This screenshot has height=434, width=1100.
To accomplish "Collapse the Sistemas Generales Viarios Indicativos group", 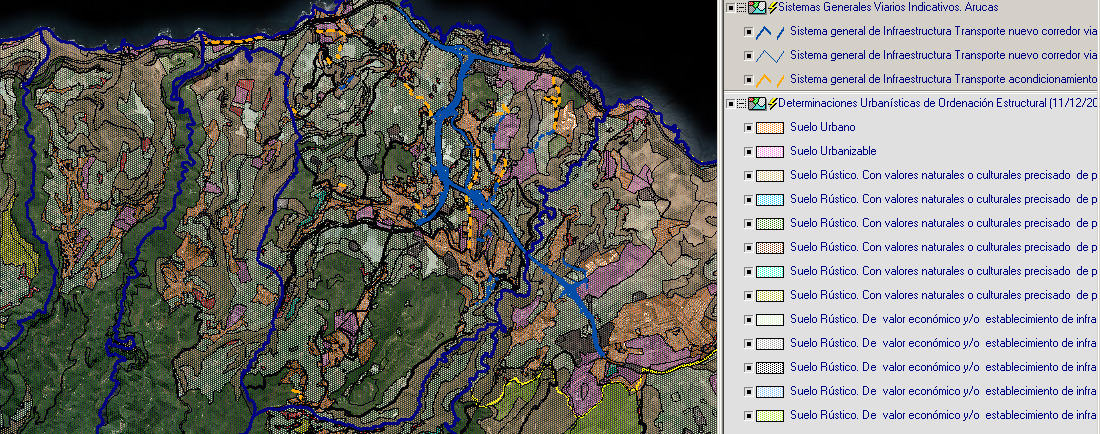I will [x=741, y=8].
